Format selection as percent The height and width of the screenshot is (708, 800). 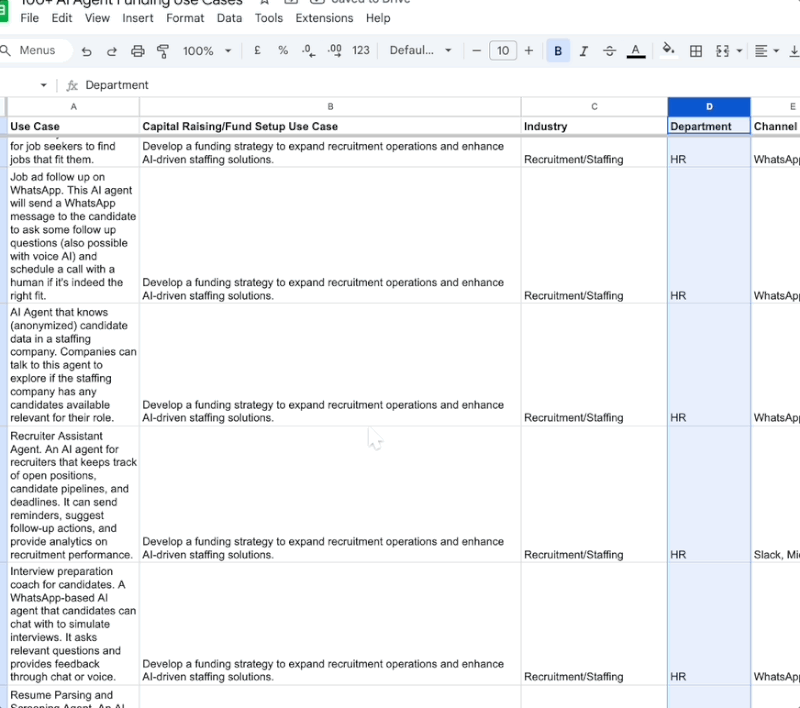point(283,51)
